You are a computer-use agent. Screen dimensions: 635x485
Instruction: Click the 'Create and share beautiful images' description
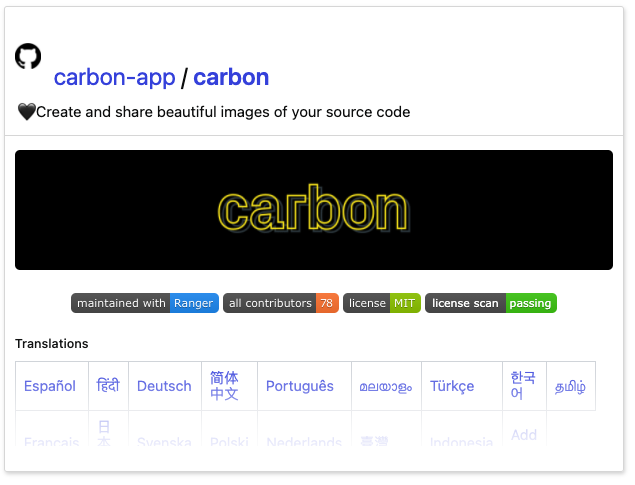(x=223, y=112)
